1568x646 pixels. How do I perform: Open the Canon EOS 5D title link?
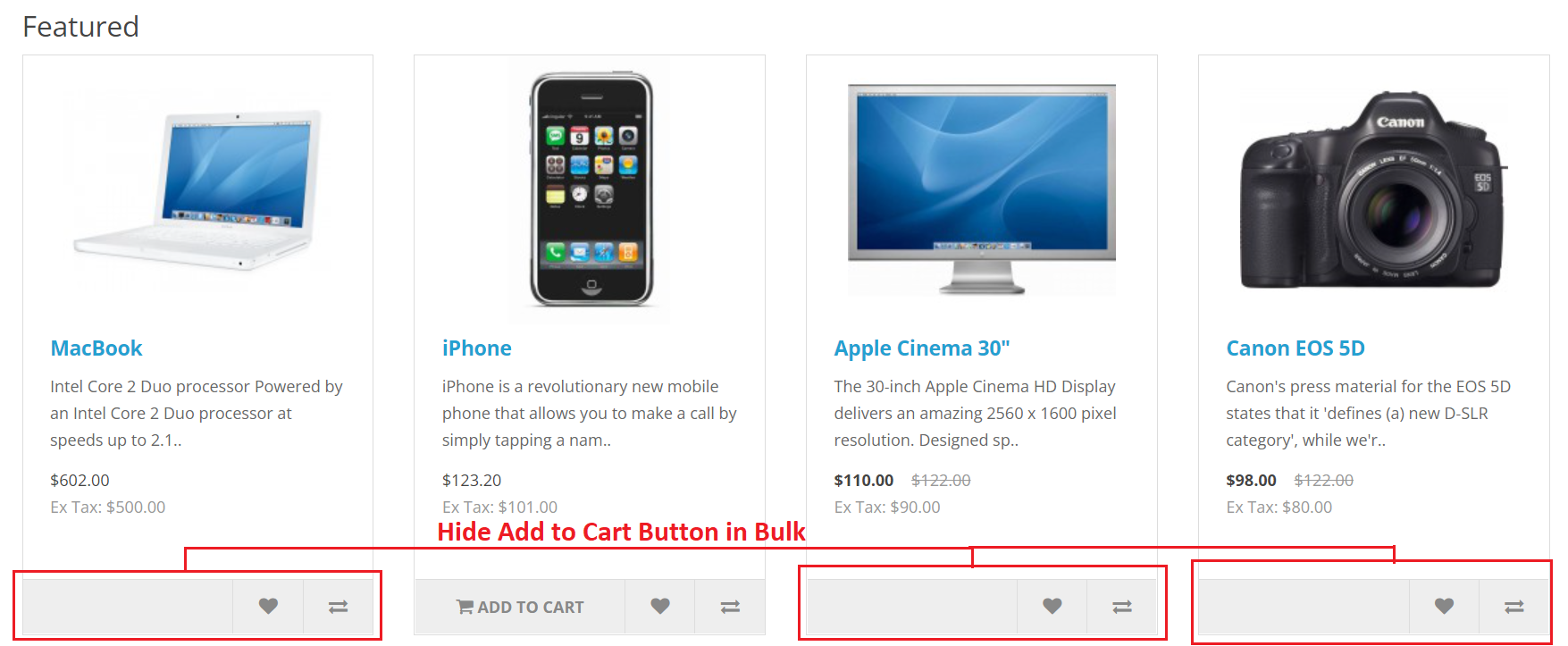pos(1295,348)
